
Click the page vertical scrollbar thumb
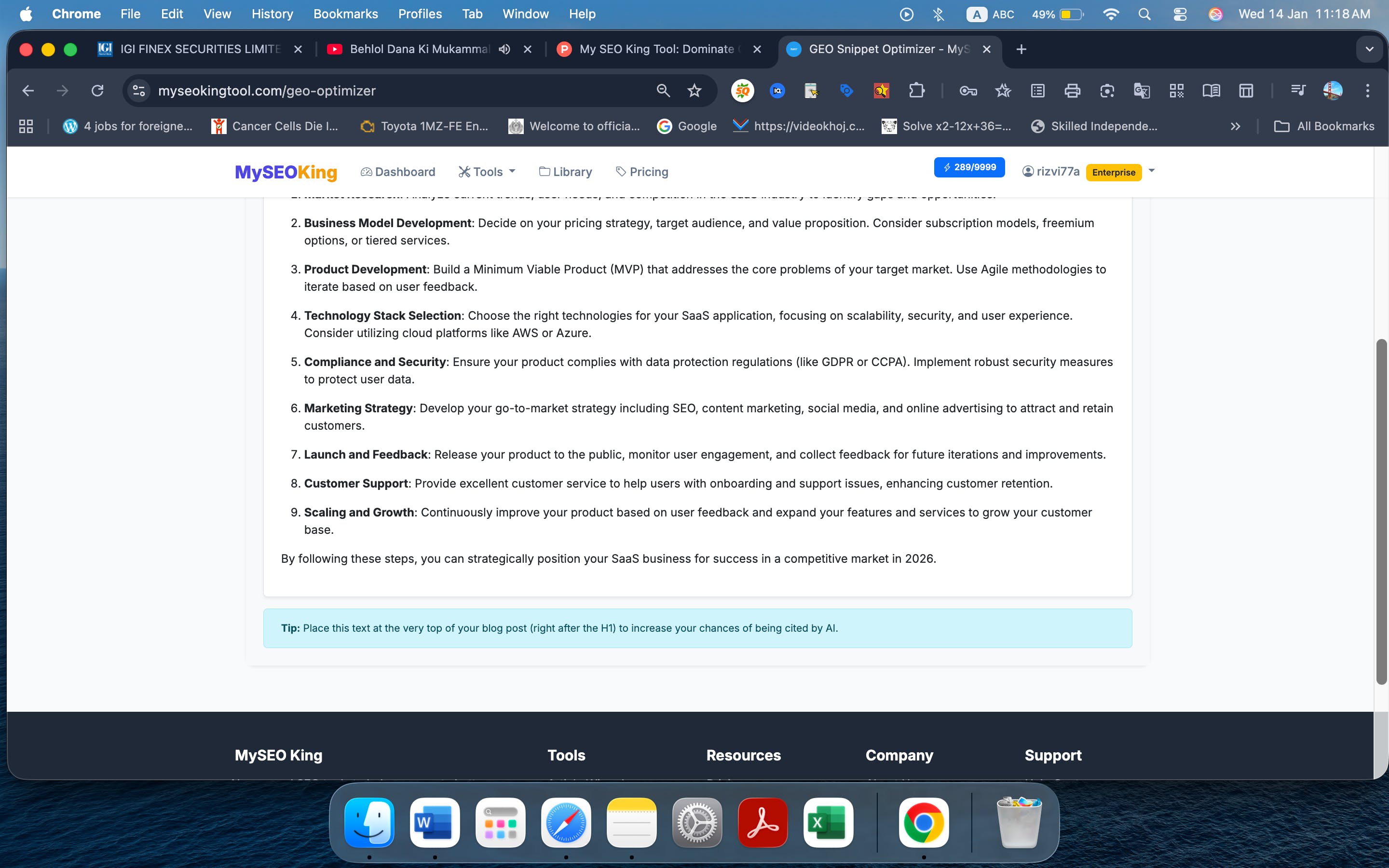1381,511
